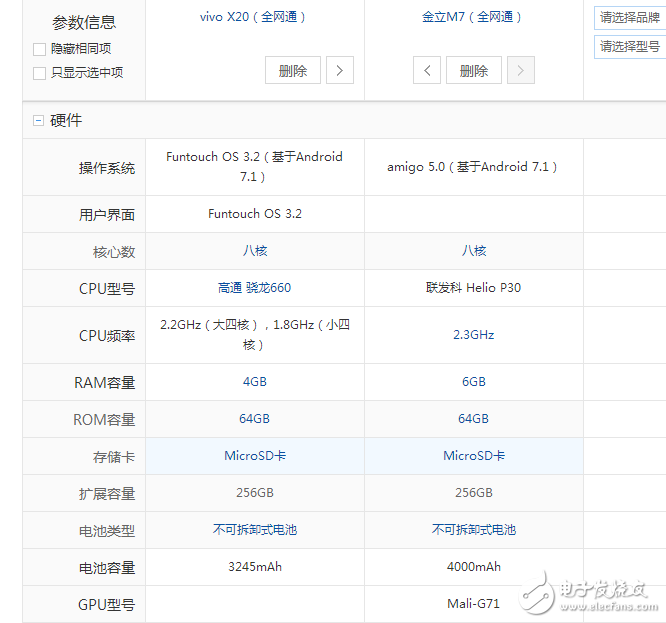Select Funtouch OS 3.2 (基于Android 7.1) cell

255,167
